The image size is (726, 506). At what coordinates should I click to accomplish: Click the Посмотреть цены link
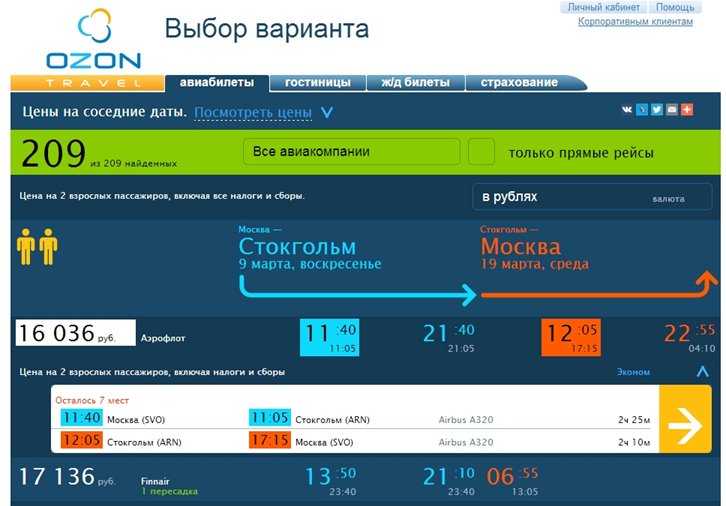pyautogui.click(x=253, y=112)
